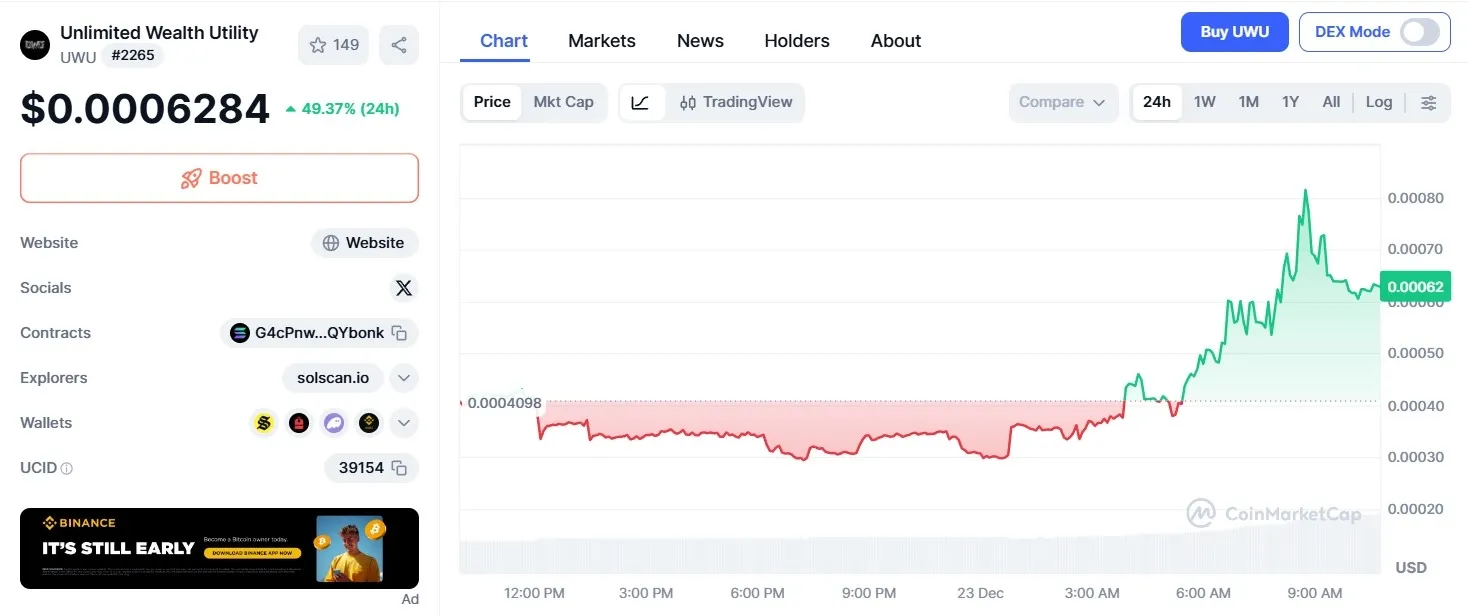The image size is (1468, 616).
Task: Open the Website link for UWU
Action: [x=364, y=242]
